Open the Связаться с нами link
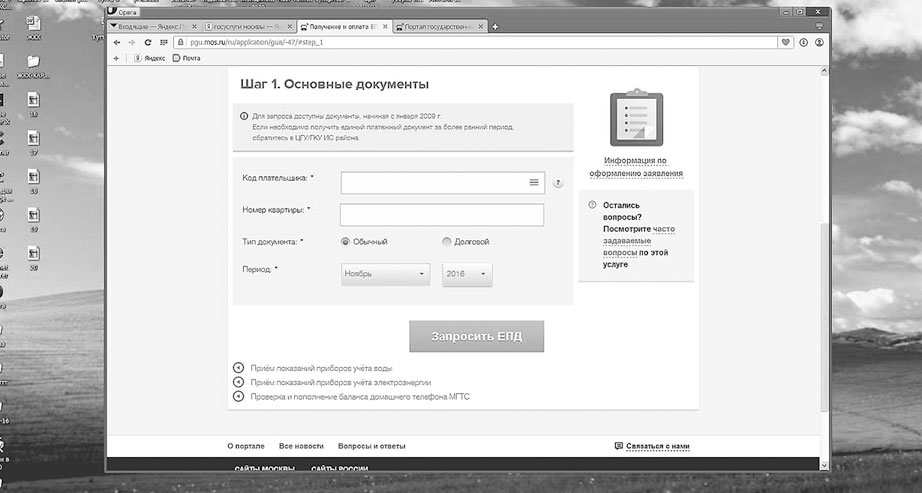 click(657, 446)
